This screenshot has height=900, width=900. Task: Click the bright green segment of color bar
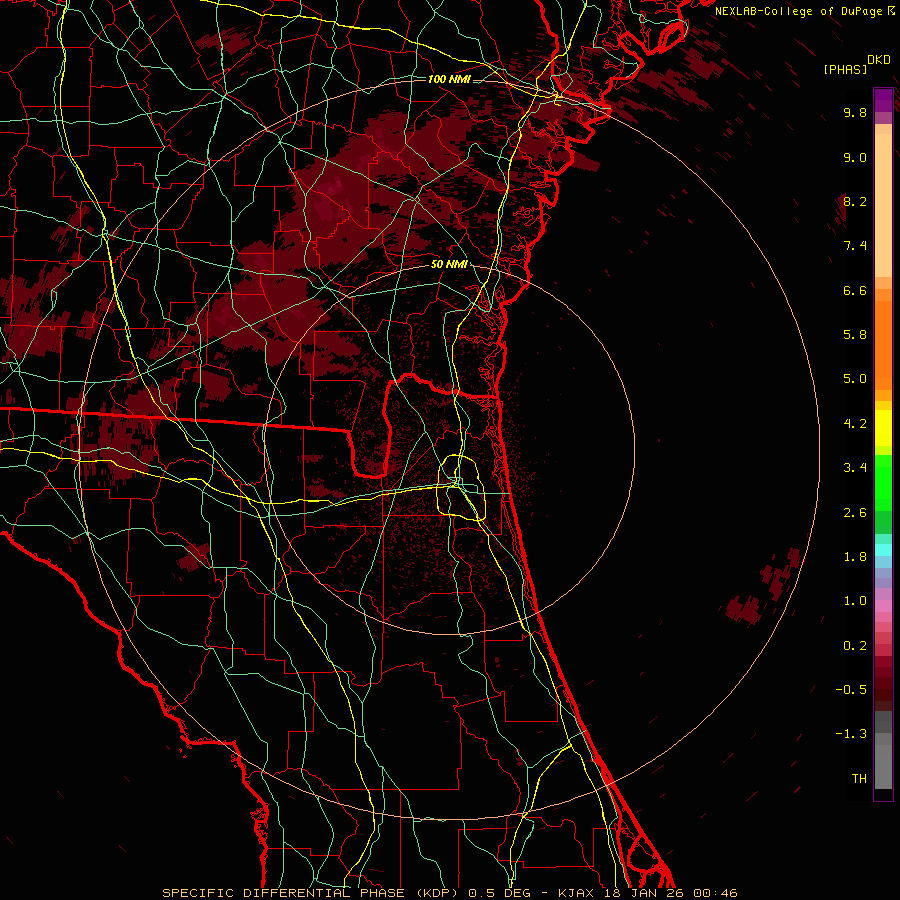click(883, 482)
